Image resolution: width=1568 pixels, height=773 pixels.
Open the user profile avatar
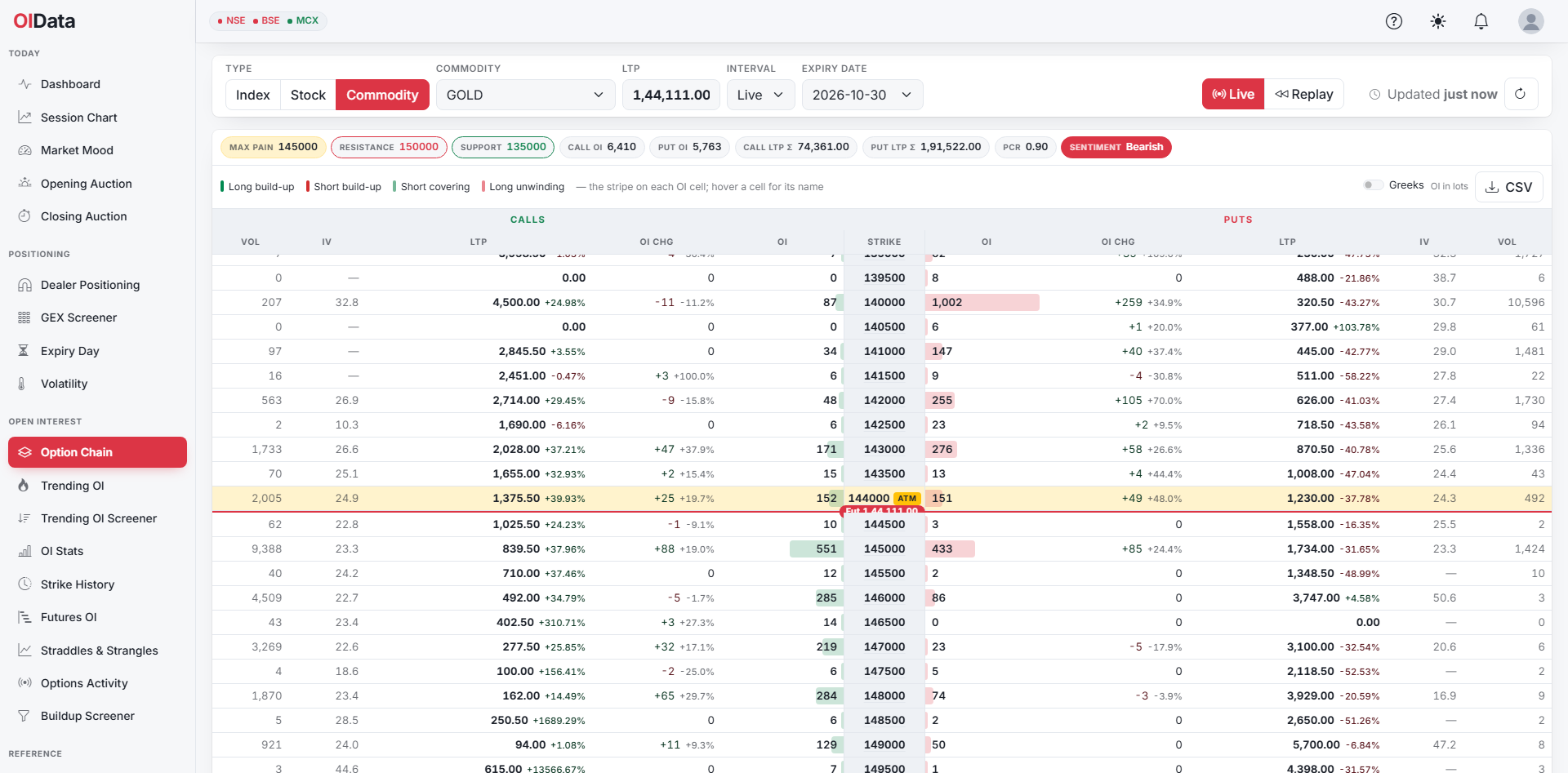1531,21
